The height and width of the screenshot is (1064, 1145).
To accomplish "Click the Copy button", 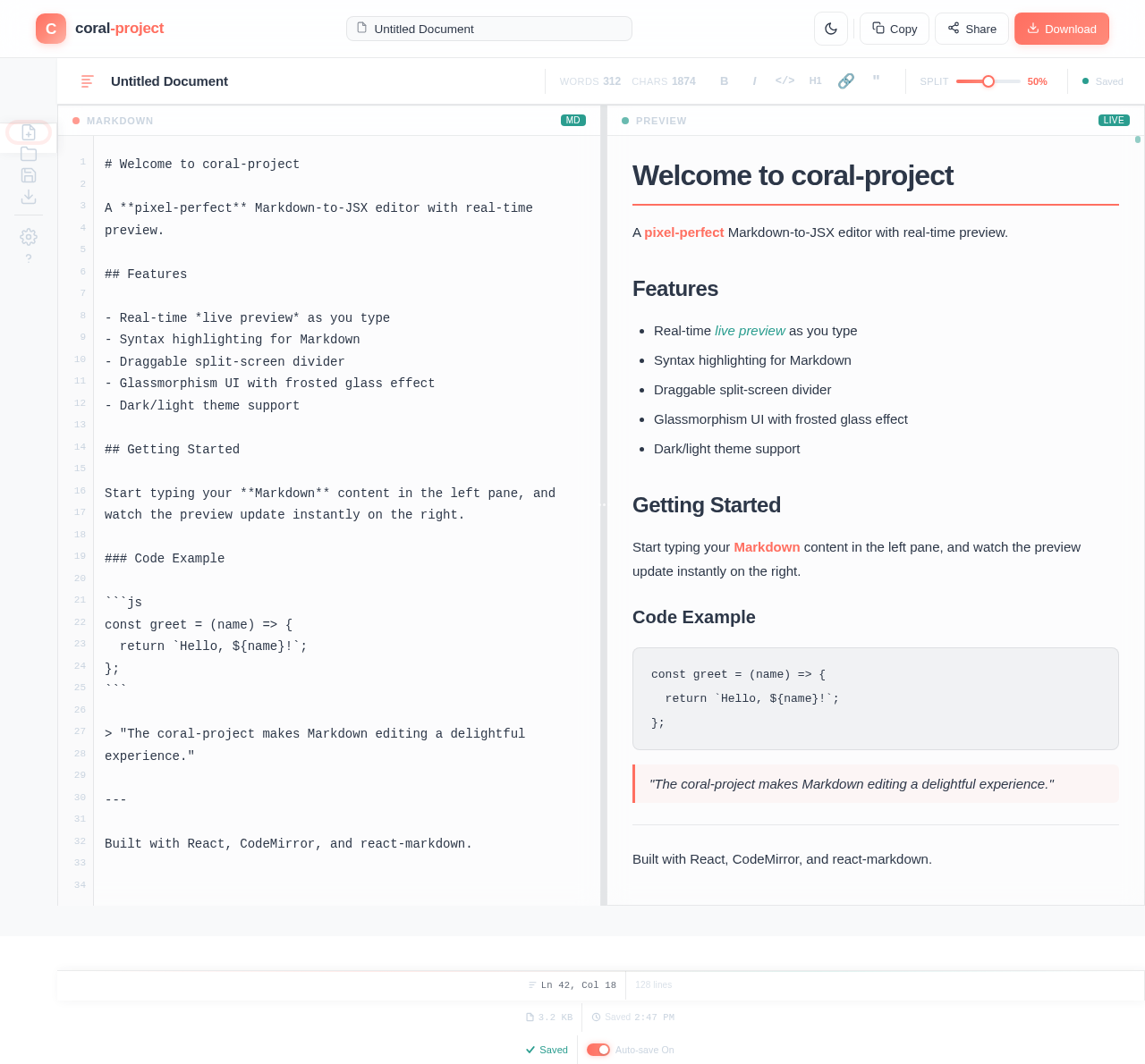I will (895, 29).
